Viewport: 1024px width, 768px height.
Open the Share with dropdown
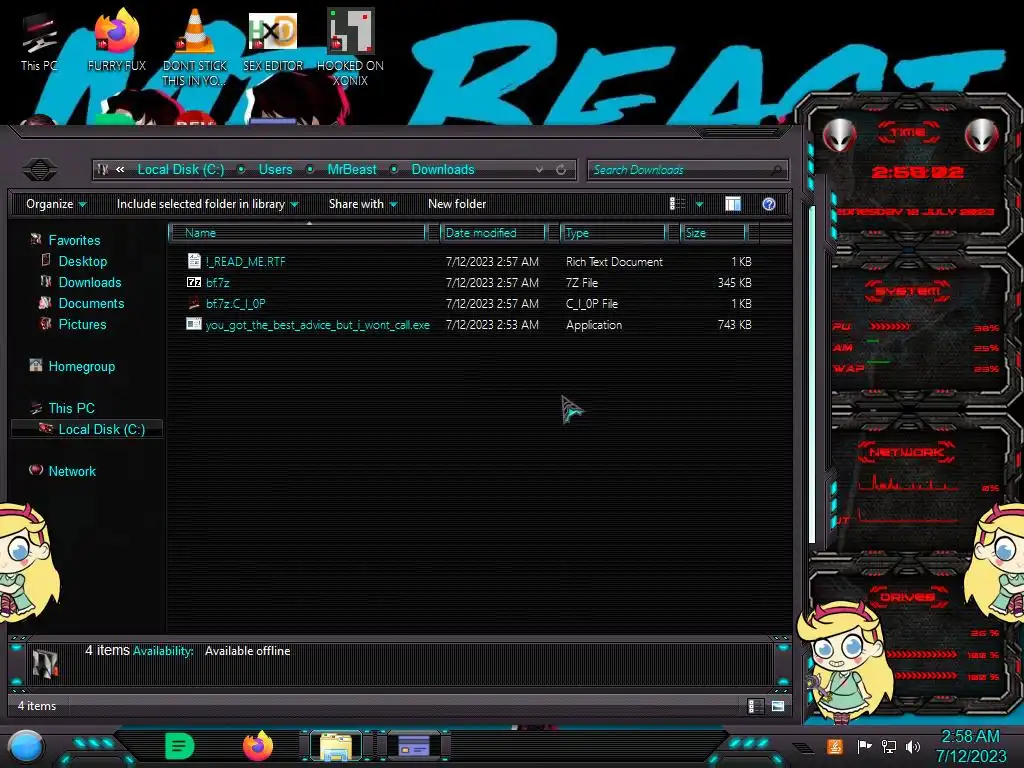point(363,204)
